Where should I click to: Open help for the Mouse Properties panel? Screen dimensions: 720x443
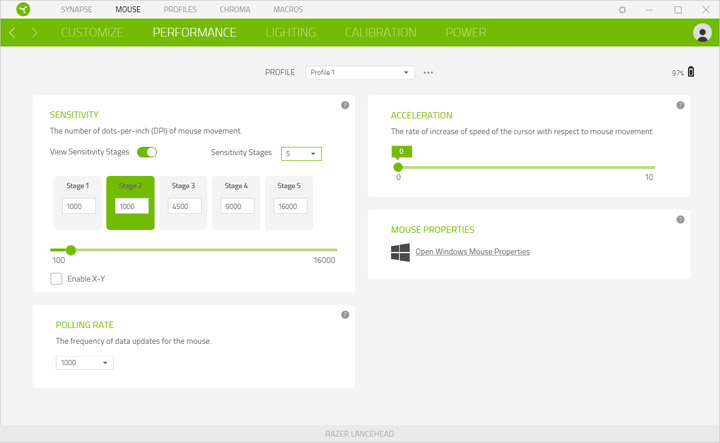pos(680,219)
